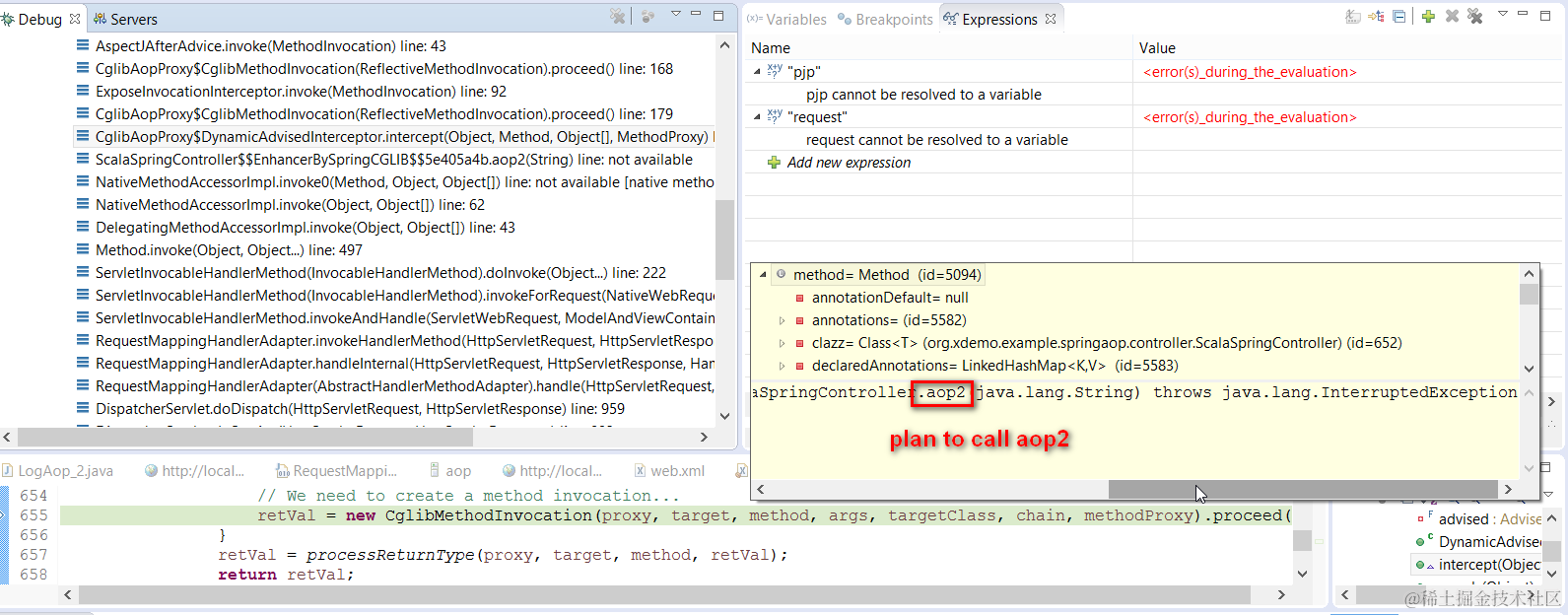Click the scroll-down arrow of popup variable tree
The height and width of the screenshot is (615, 1568).
click(x=1530, y=369)
